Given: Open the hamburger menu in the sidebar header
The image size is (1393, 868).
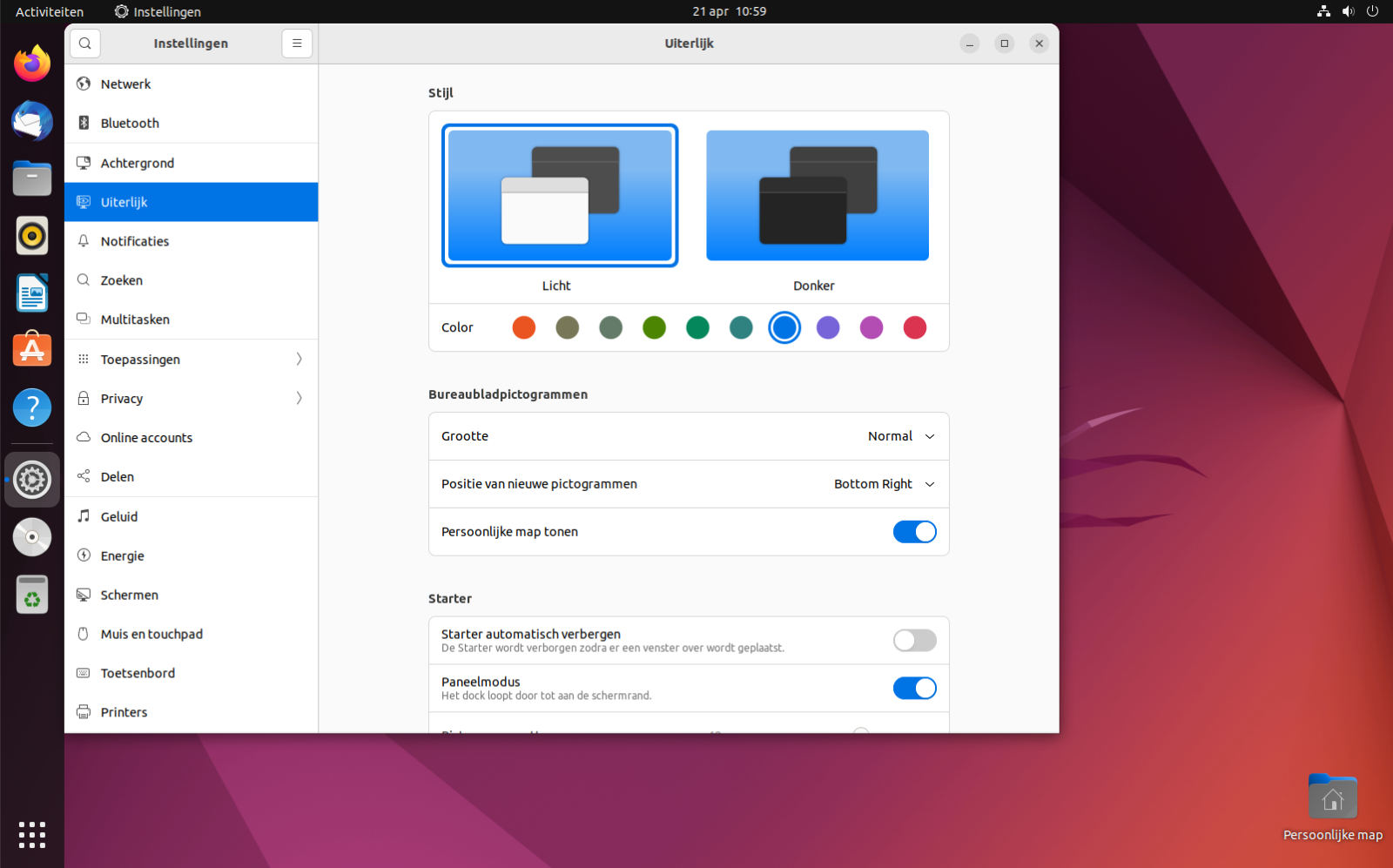Looking at the screenshot, I should pyautogui.click(x=297, y=44).
